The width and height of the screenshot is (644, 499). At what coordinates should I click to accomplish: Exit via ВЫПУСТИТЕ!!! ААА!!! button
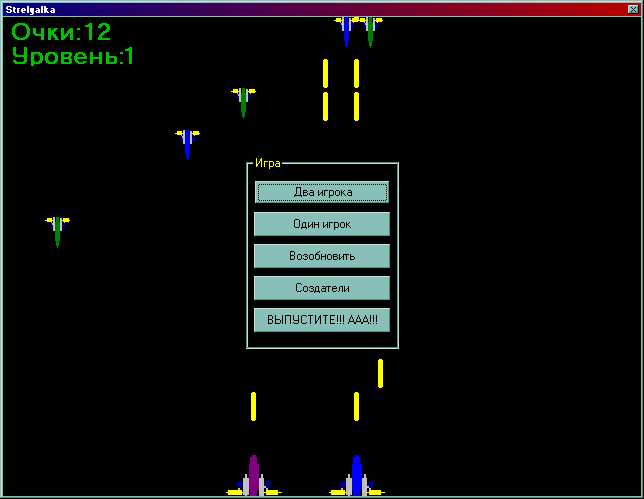(x=322, y=320)
